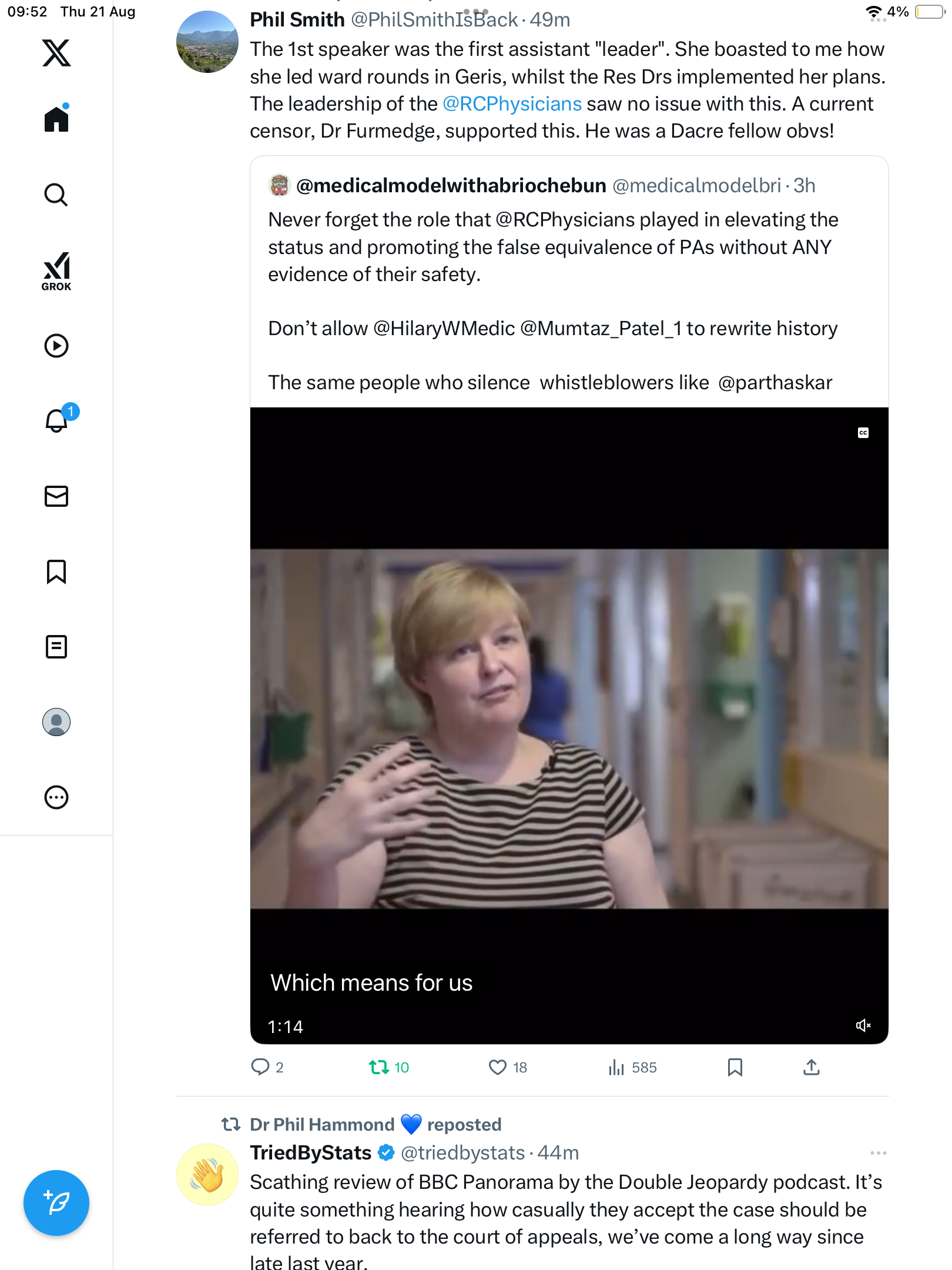Image resolution: width=952 pixels, height=1270 pixels.
Task: Open more options on TriedByStats post
Action: click(x=878, y=1153)
